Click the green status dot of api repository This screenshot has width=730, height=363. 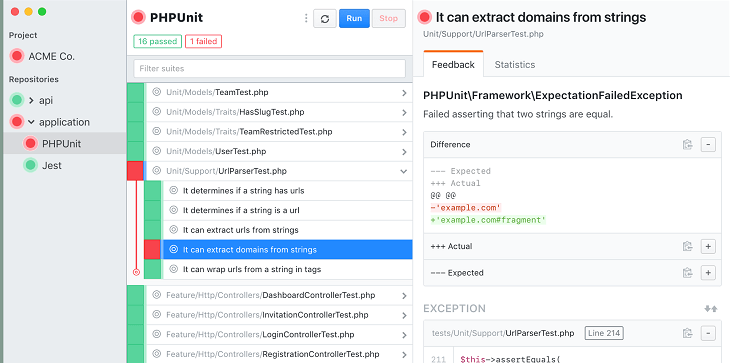pyautogui.click(x=17, y=100)
